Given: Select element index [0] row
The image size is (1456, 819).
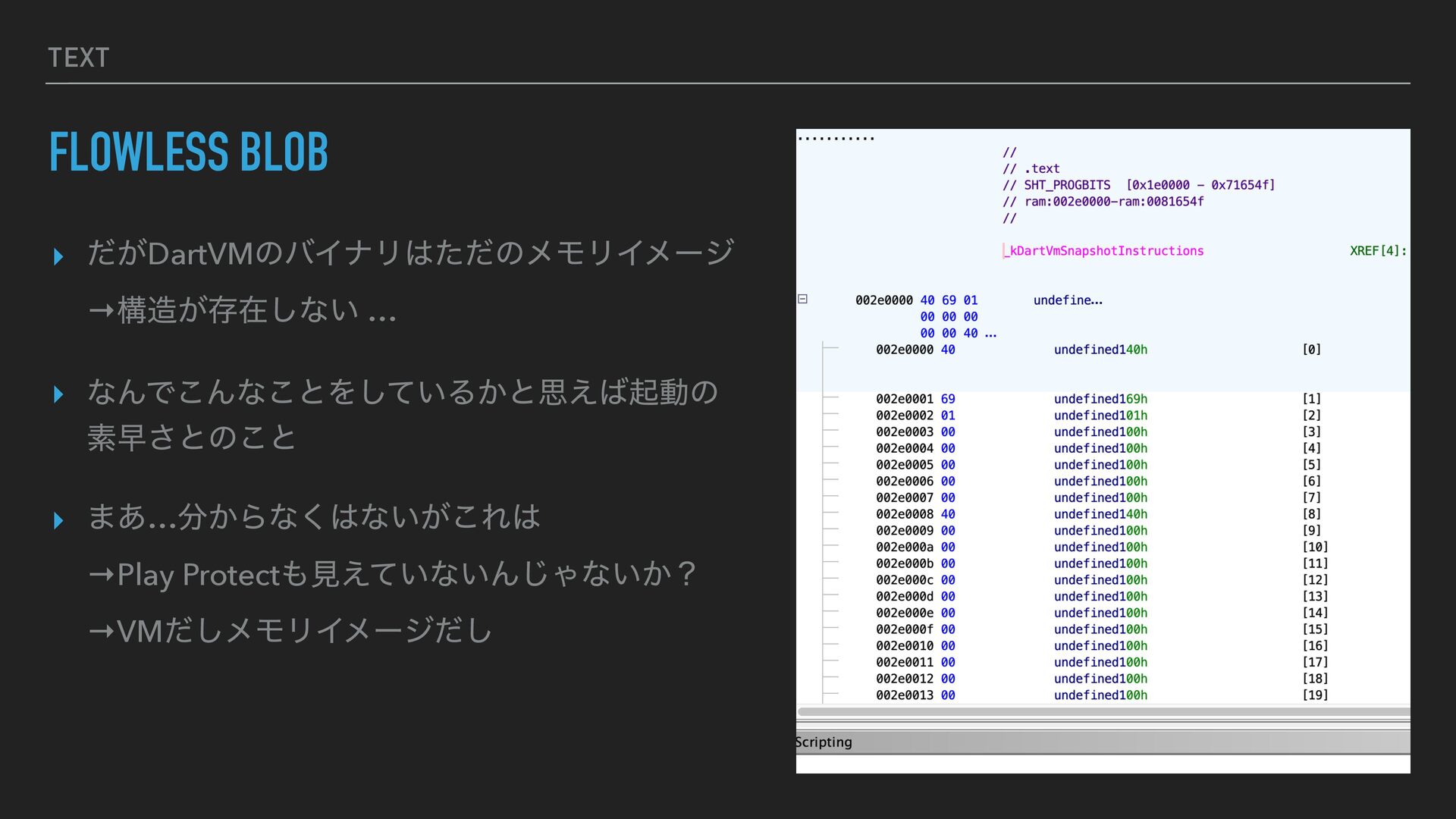Looking at the screenshot, I should (1311, 350).
